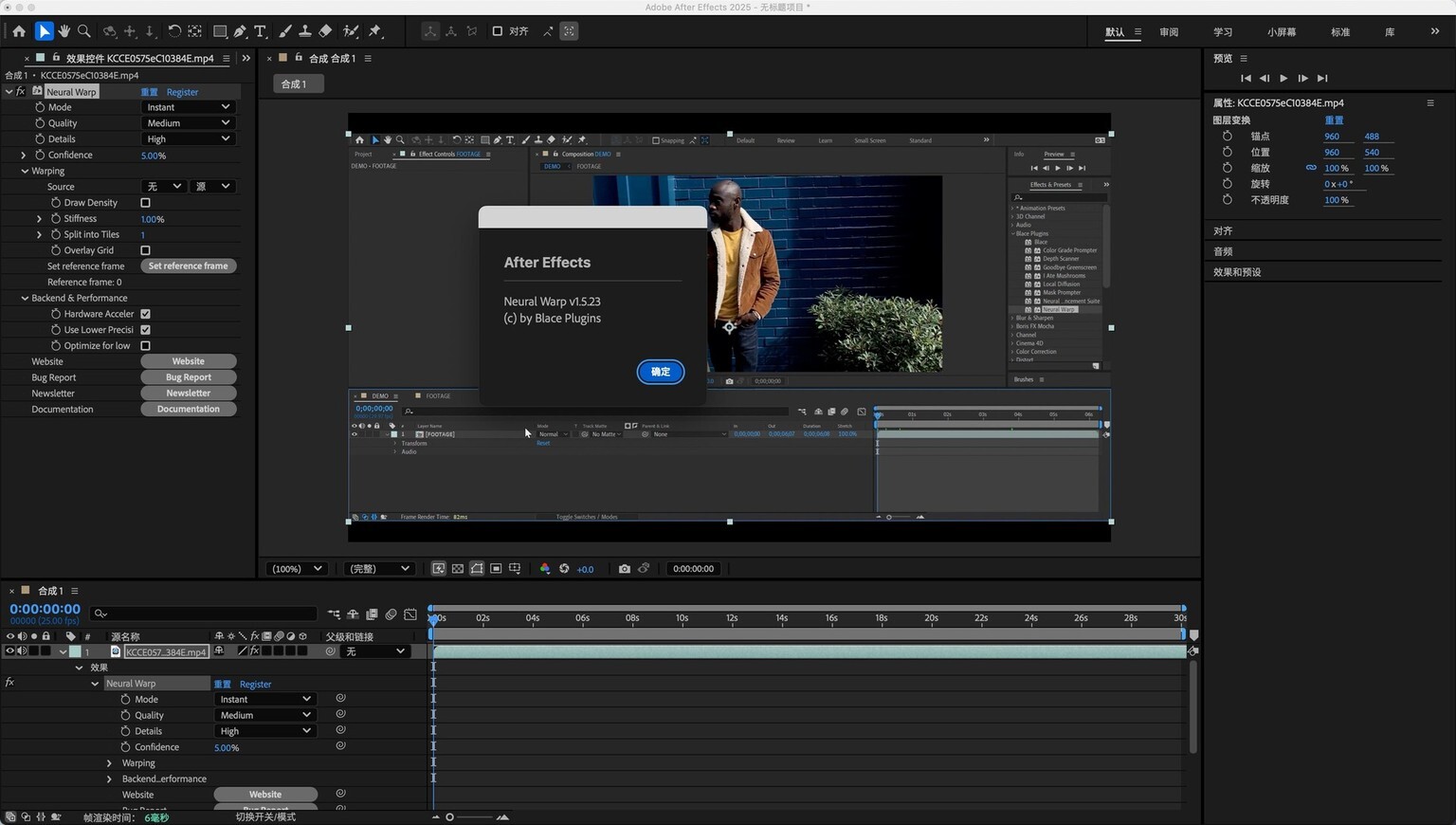The height and width of the screenshot is (825, 1456).
Task: Click the reset exposure icon
Action: pos(564,569)
